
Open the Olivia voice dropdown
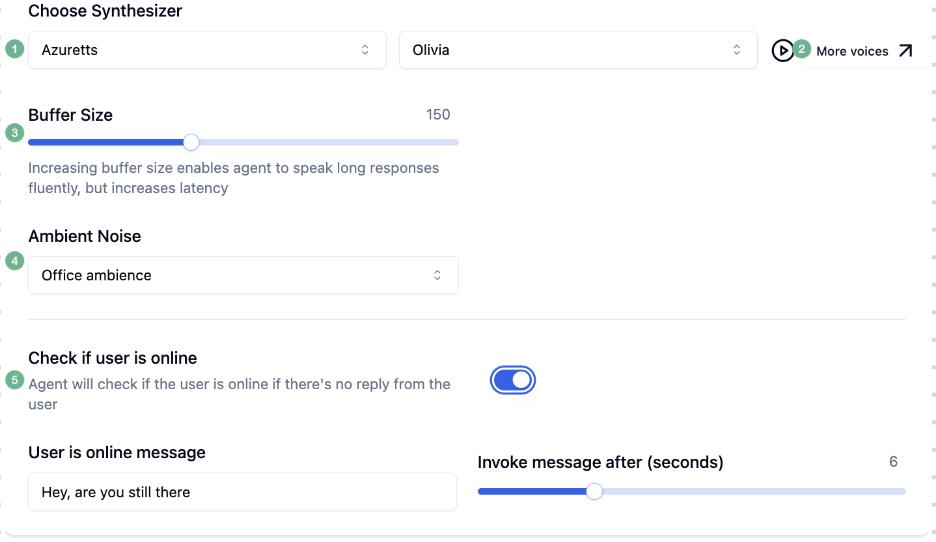click(x=578, y=50)
